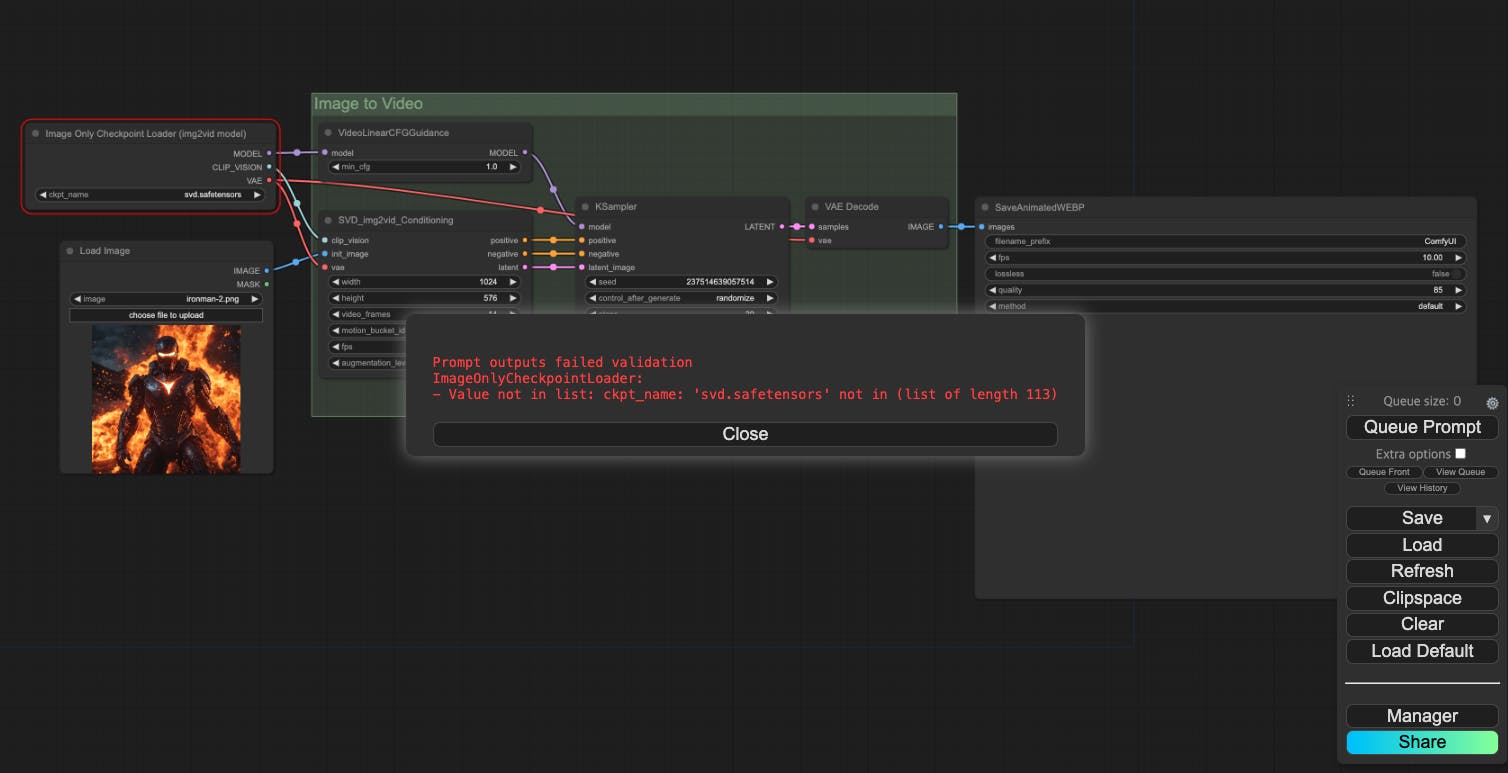Collapse the KSampler node via title dot

coord(585,207)
